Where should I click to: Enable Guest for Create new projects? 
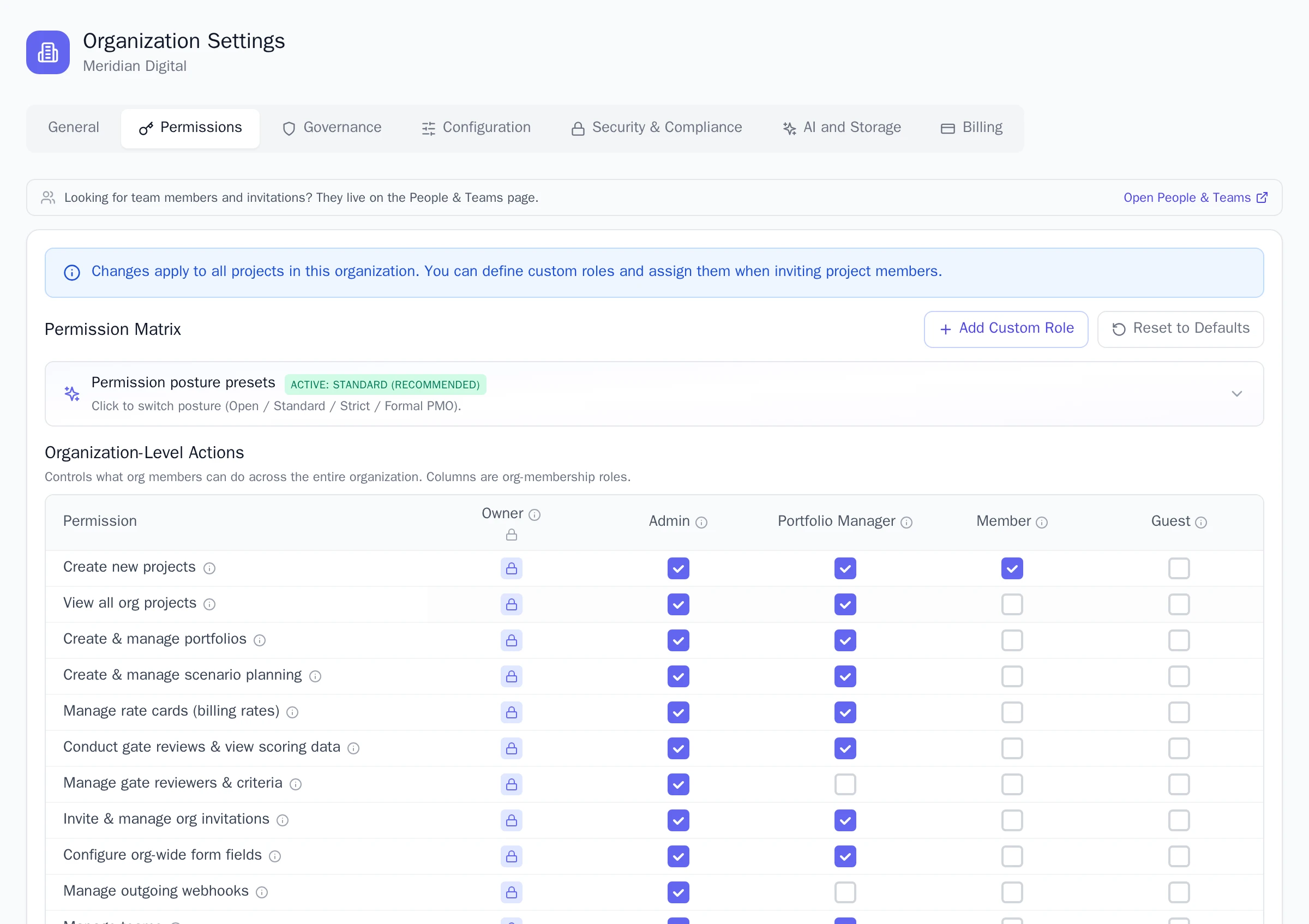1179,568
